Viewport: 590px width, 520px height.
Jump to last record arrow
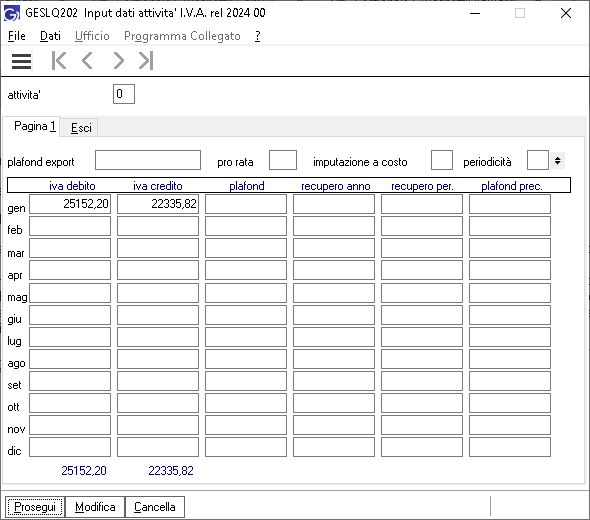(146, 61)
